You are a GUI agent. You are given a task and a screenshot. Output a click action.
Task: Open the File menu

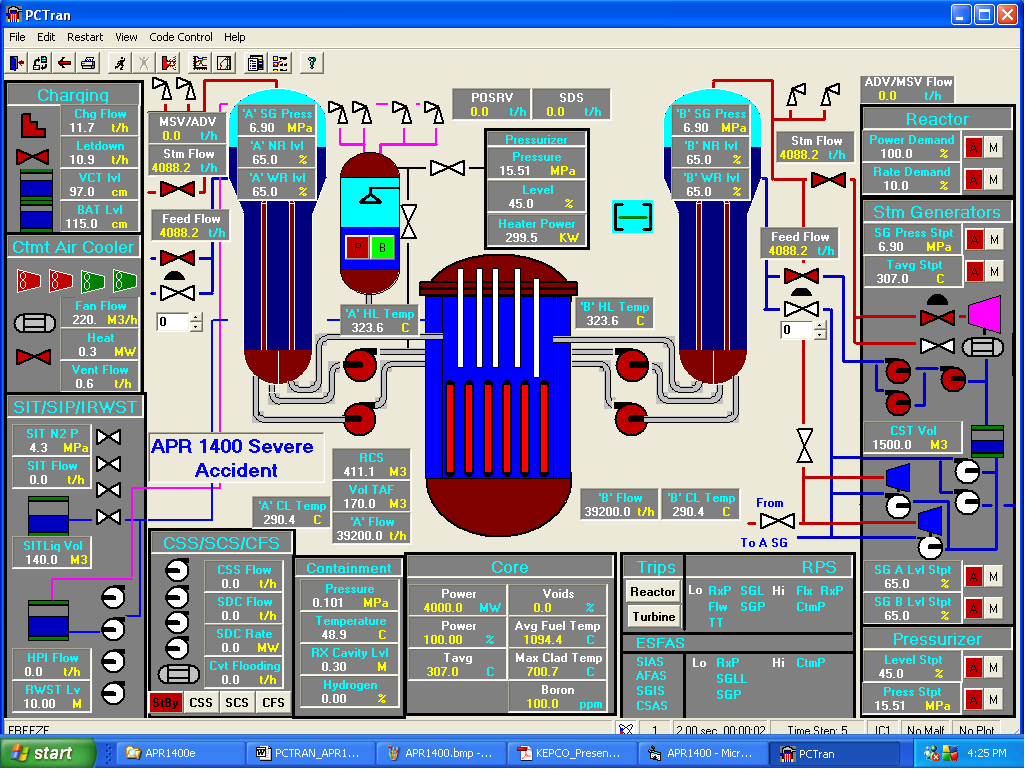point(17,37)
